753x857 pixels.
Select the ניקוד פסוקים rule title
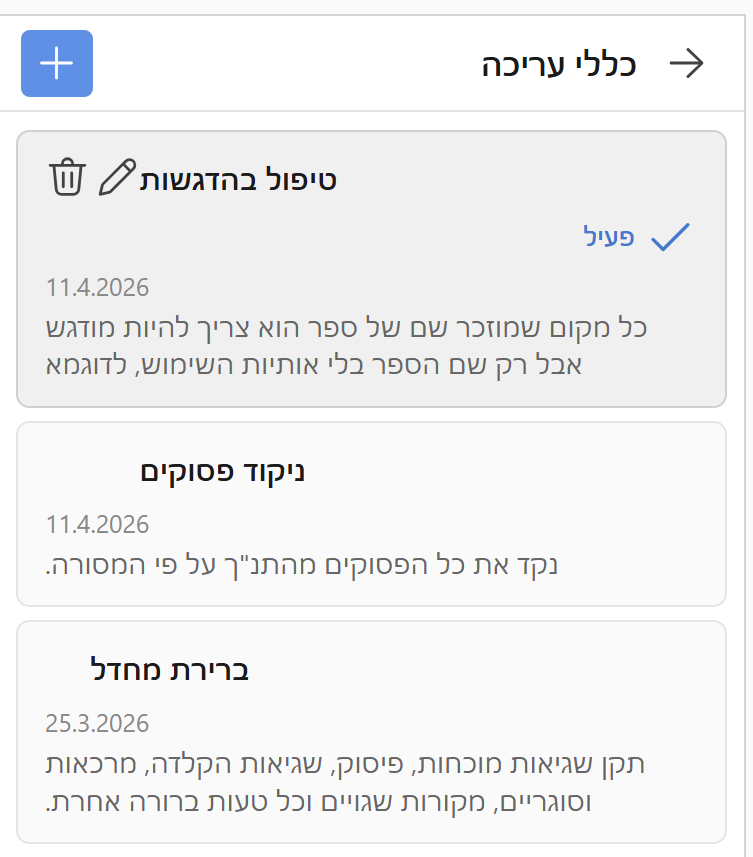[222, 471]
